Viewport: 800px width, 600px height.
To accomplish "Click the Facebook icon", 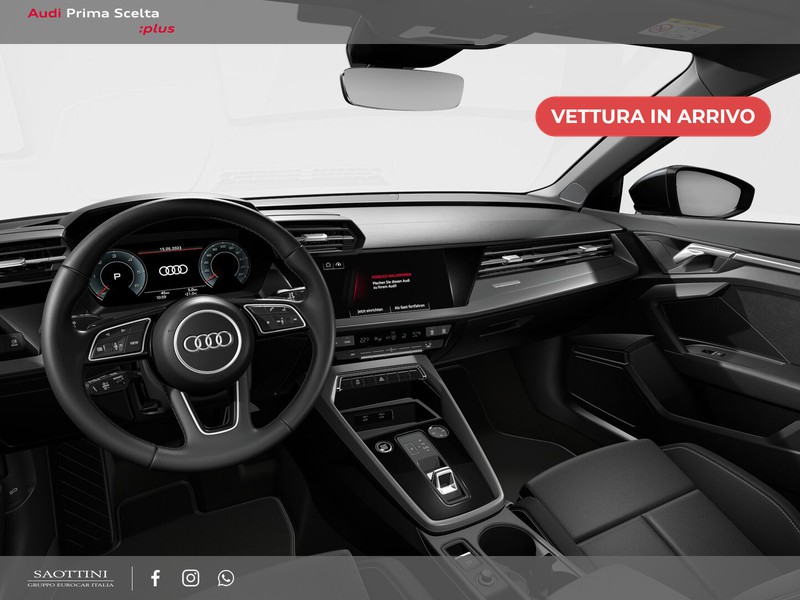I will [x=156, y=578].
